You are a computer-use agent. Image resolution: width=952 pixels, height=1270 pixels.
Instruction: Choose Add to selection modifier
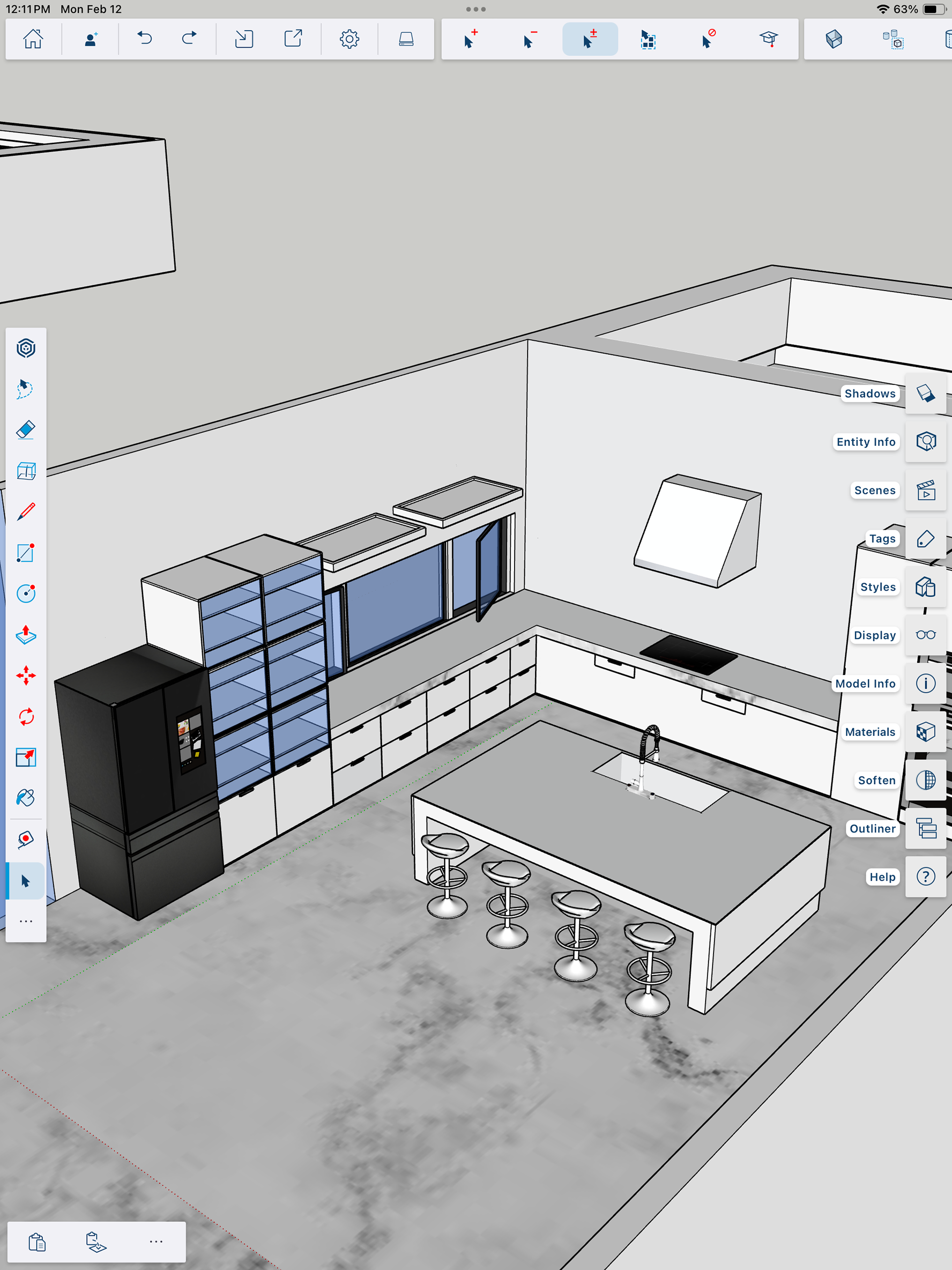tap(471, 39)
